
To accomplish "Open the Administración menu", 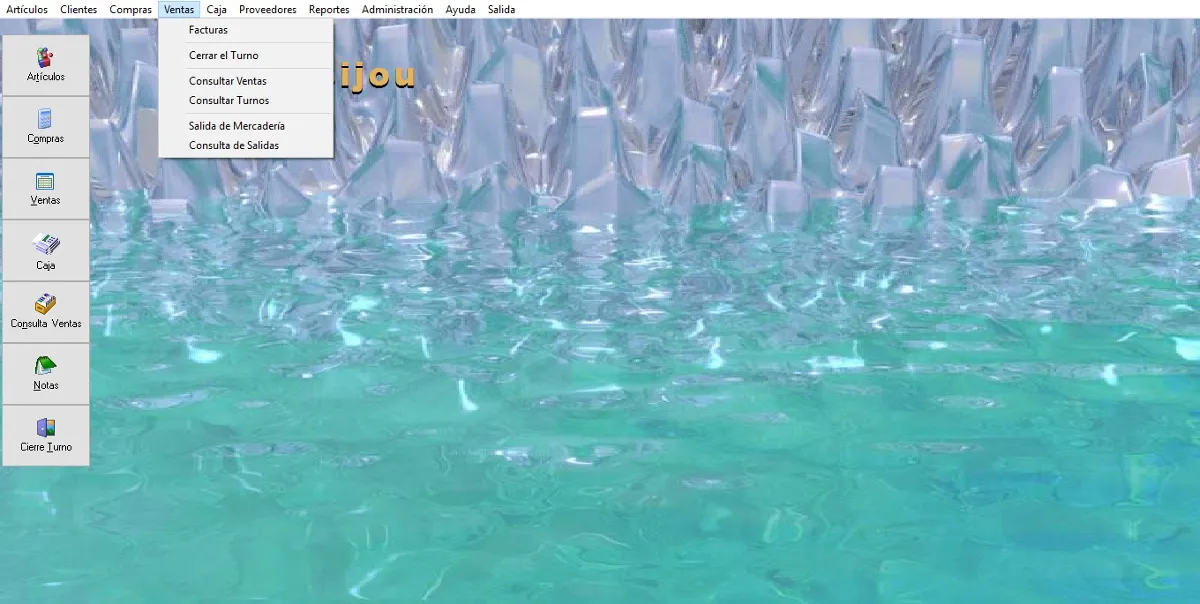I will [398, 9].
